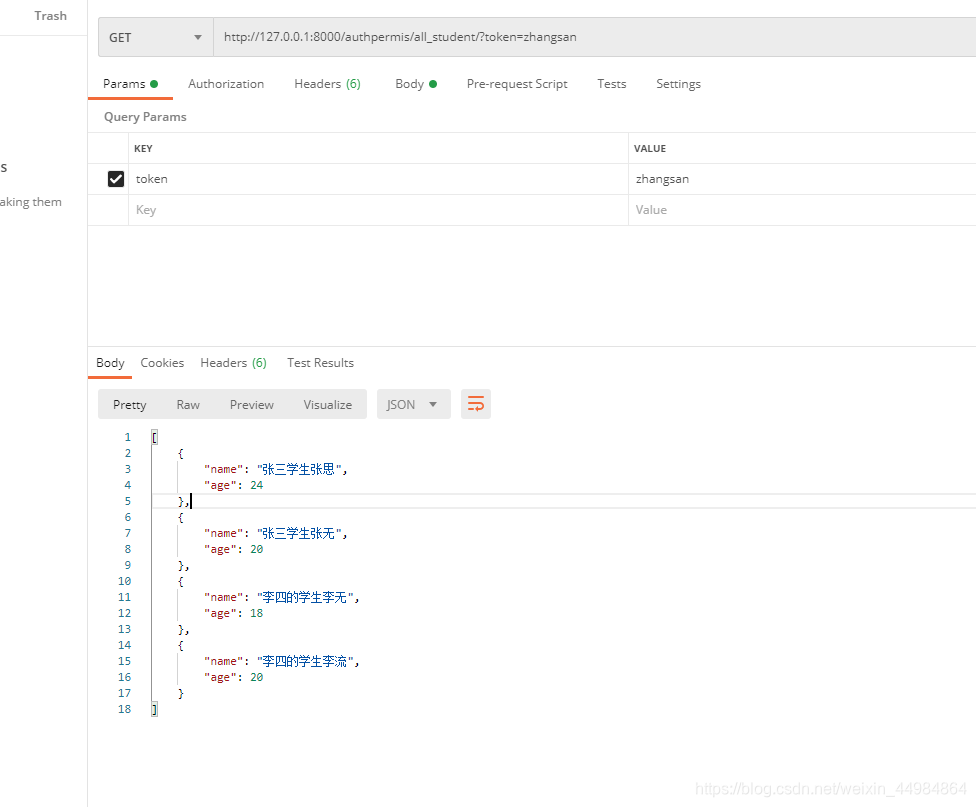This screenshot has width=976, height=807.
Task: Select the response Body tab
Action: pos(110,363)
